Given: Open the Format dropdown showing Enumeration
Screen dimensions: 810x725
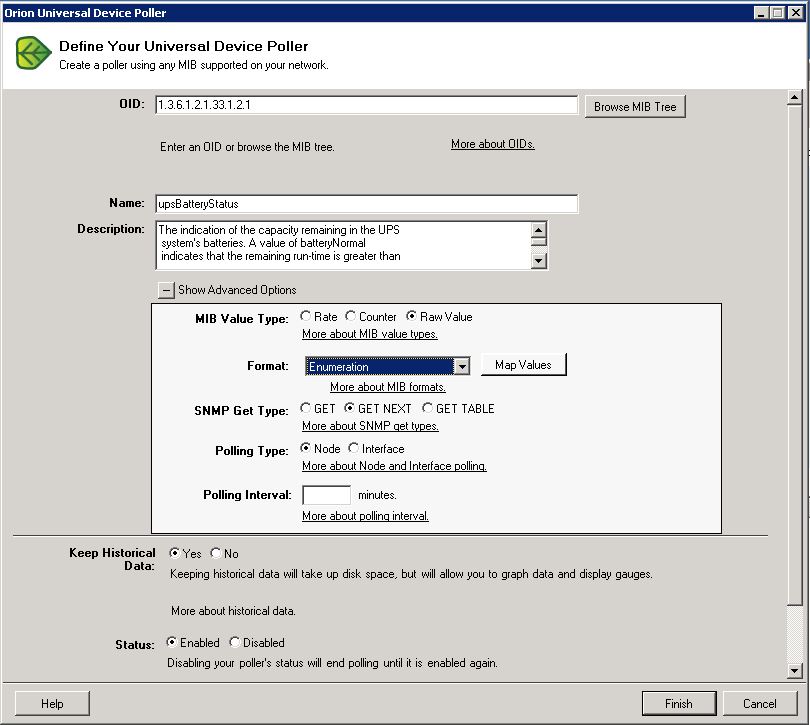Looking at the screenshot, I should pos(462,366).
